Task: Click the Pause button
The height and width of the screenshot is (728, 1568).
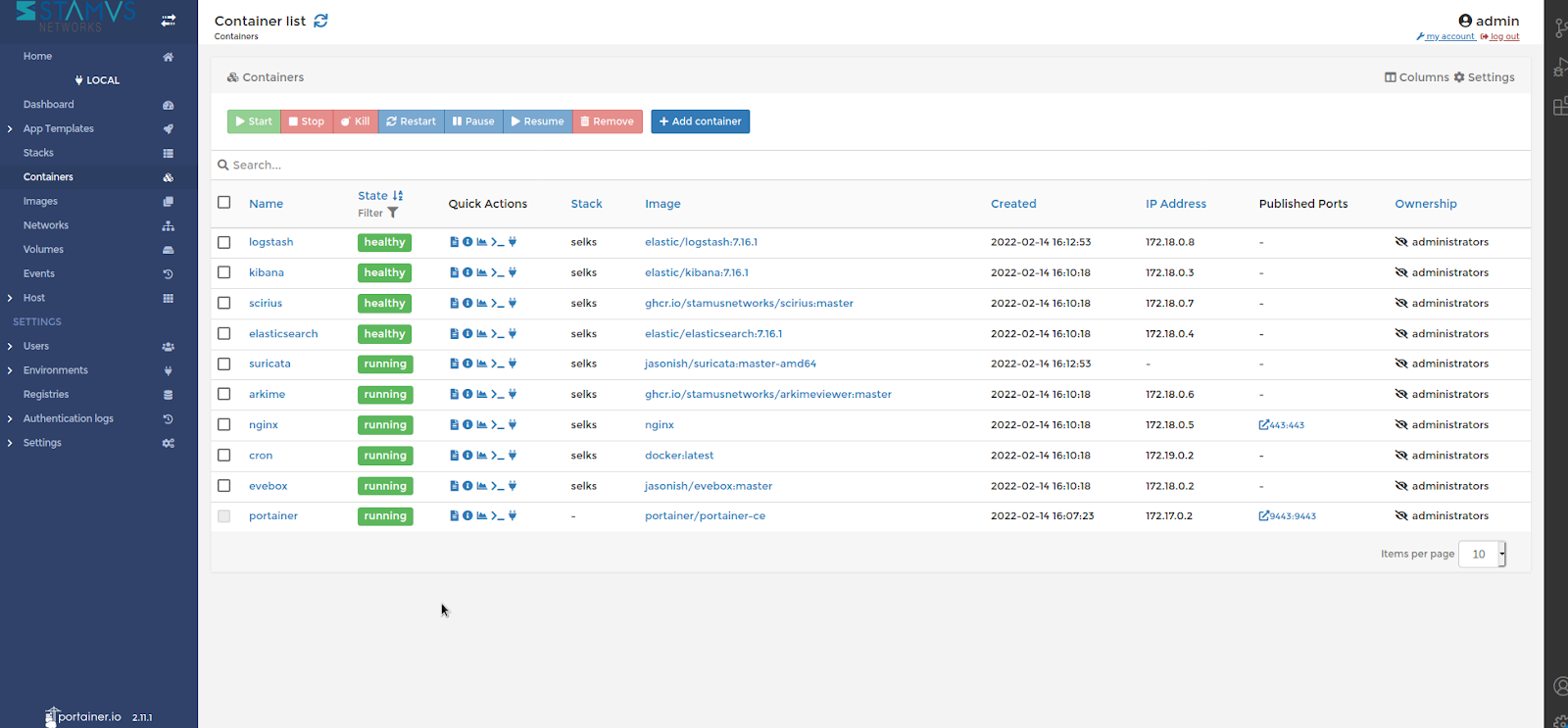Action: click(473, 121)
